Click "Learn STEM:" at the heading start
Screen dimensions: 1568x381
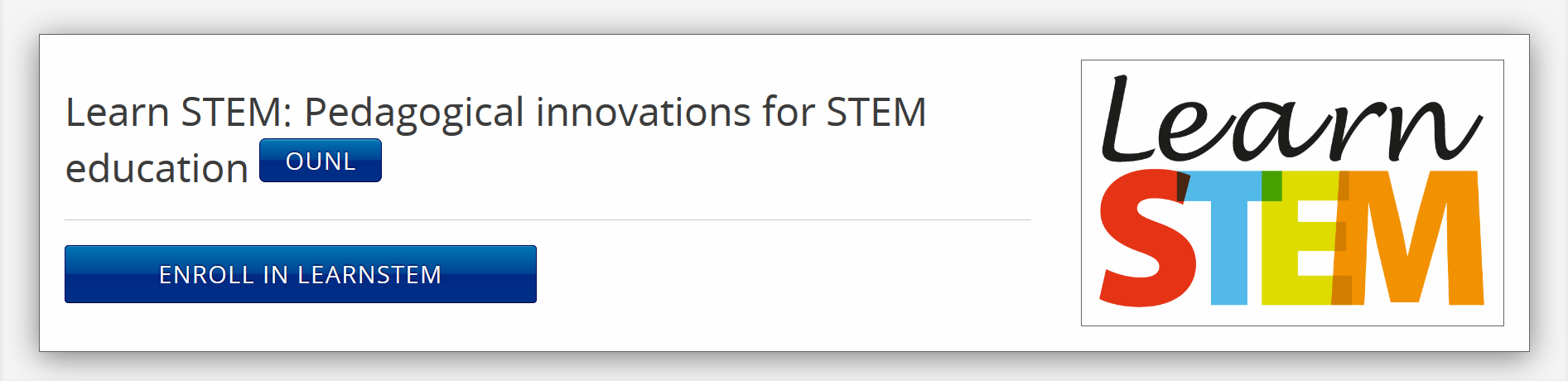(178, 113)
